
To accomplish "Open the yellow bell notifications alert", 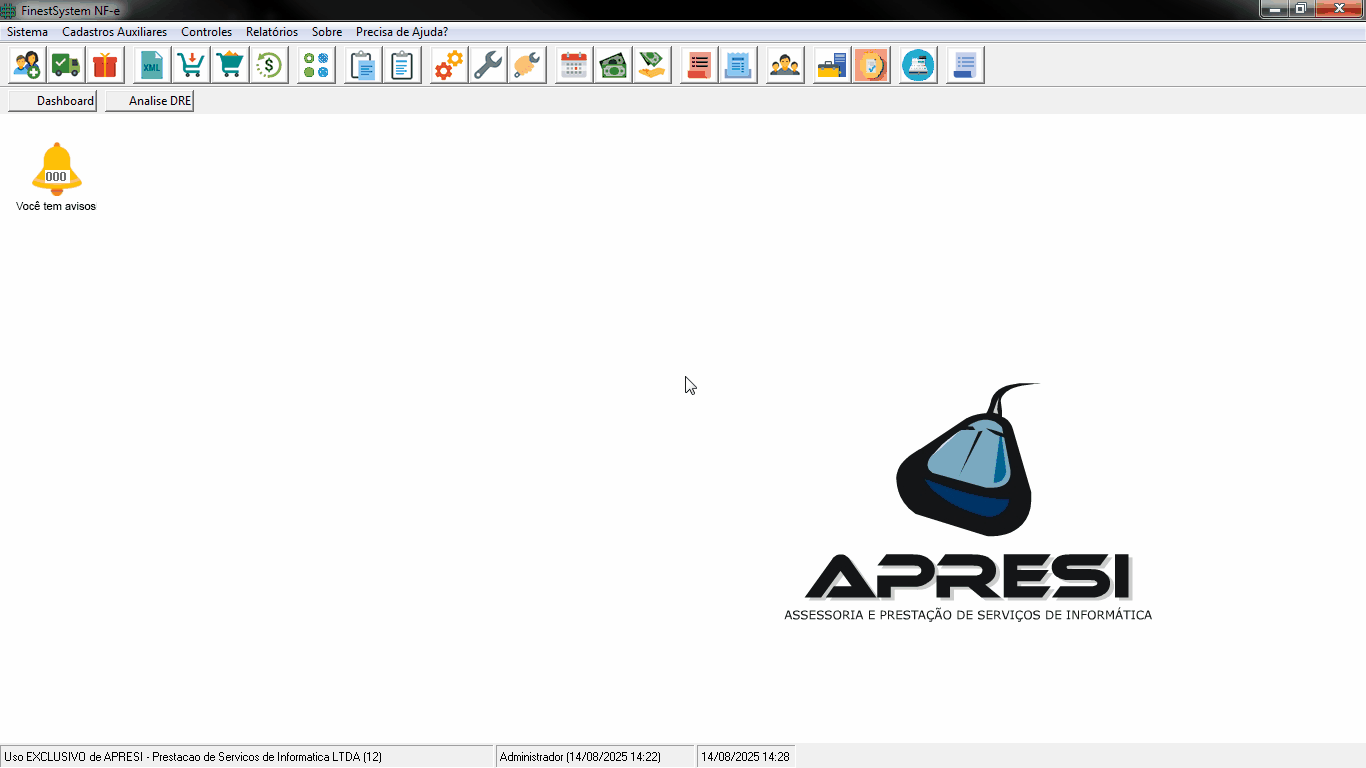I will 56,168.
